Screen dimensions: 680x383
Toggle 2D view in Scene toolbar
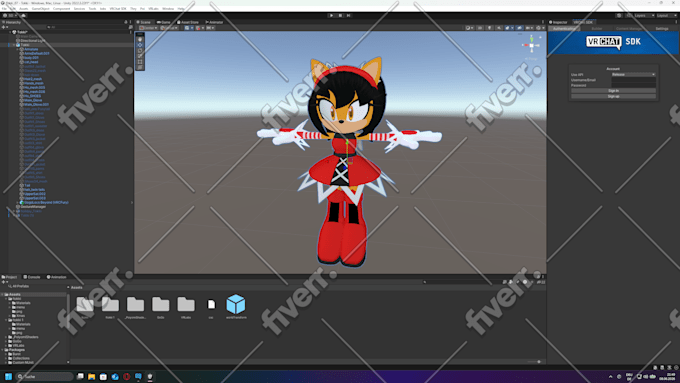pos(480,28)
